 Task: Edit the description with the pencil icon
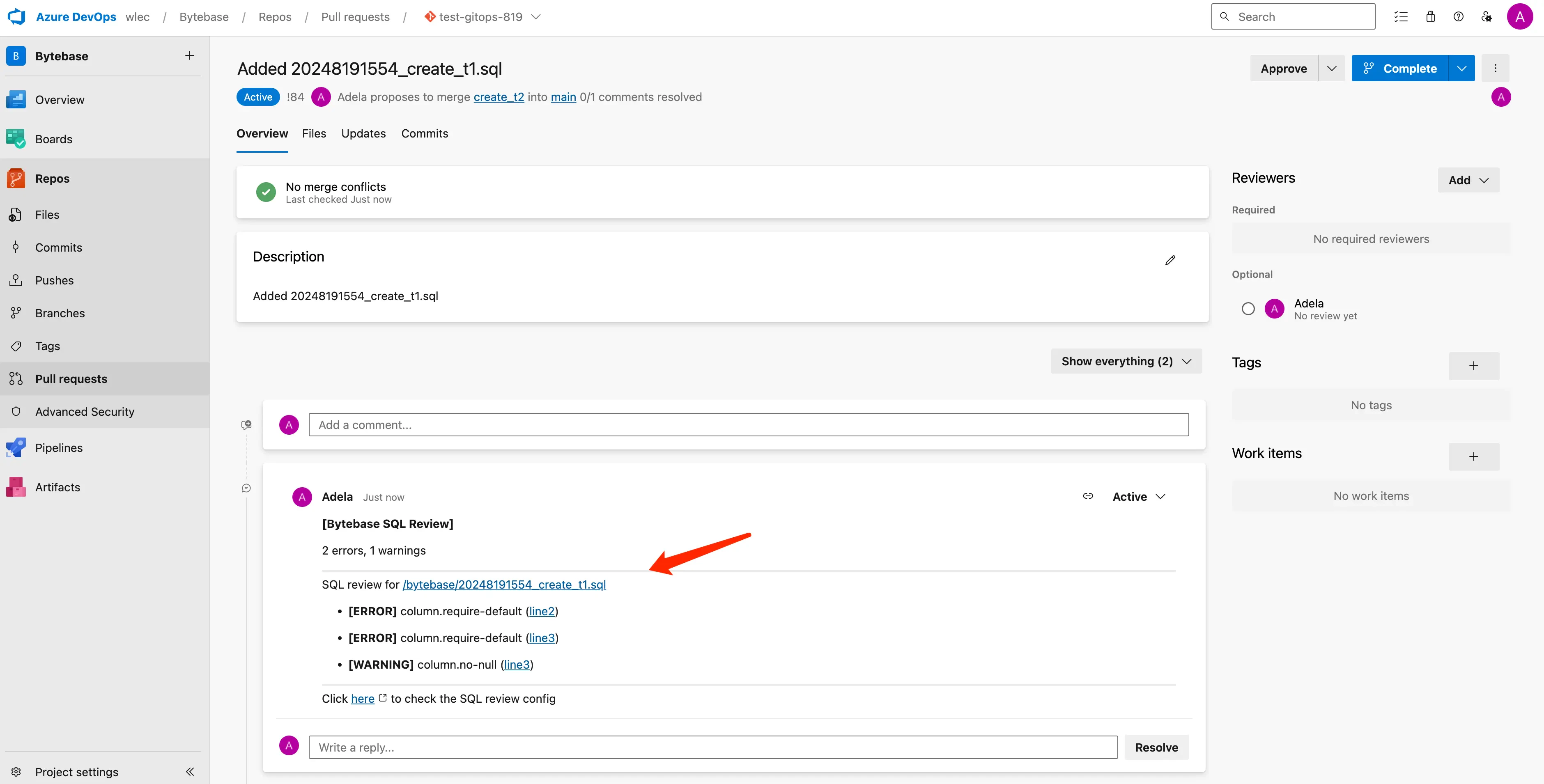click(x=1170, y=260)
